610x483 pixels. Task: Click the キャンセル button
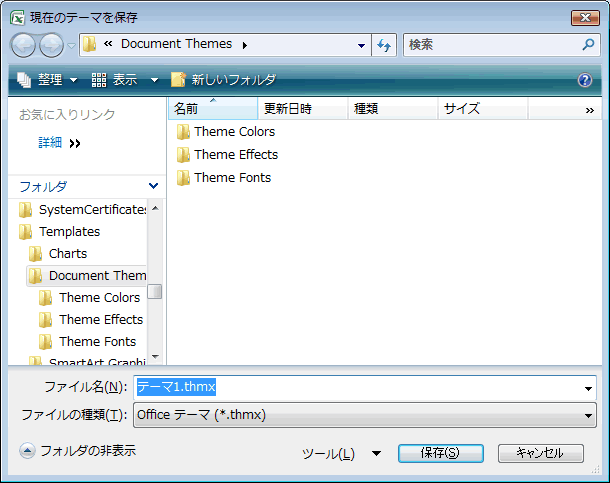tap(540, 453)
